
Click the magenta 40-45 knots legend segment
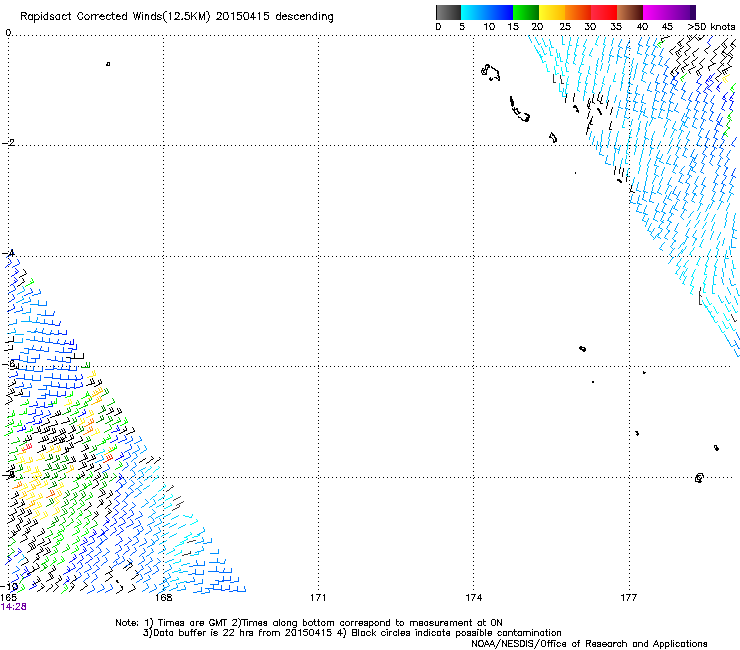click(656, 12)
